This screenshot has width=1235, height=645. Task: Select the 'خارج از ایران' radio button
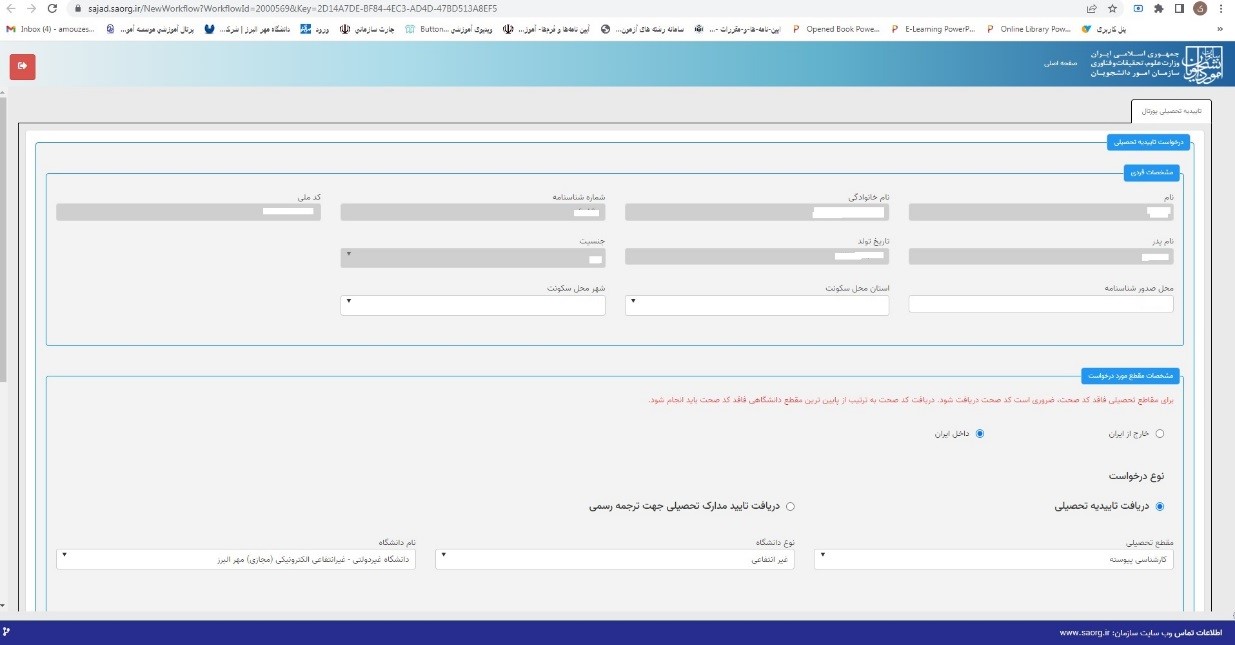[1160, 434]
